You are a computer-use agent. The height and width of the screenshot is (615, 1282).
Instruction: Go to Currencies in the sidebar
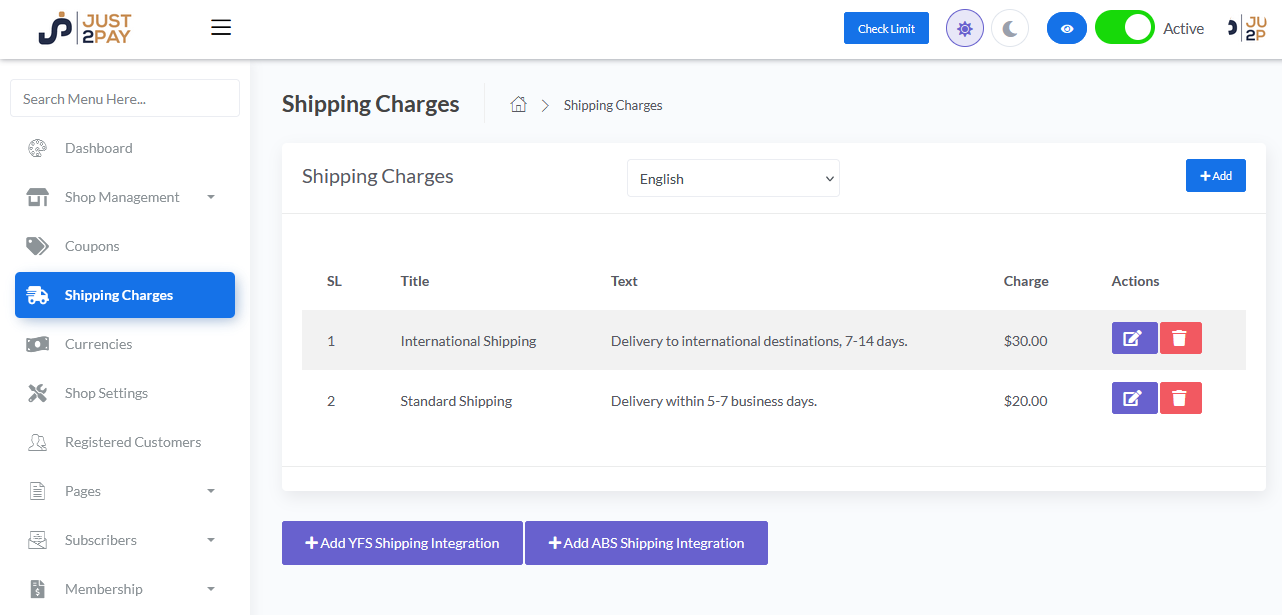[98, 344]
